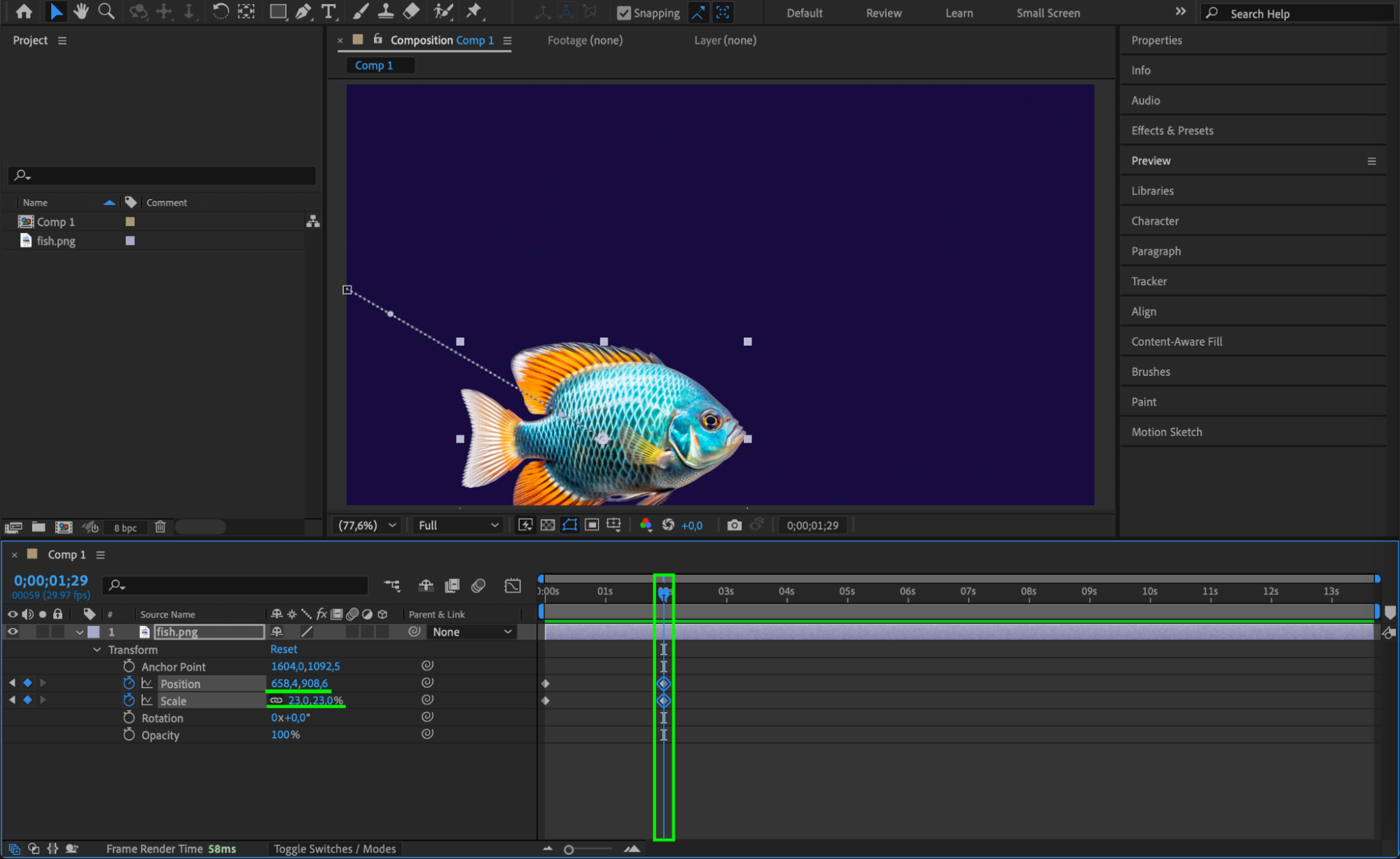Click the Take Snapshot camera icon
This screenshot has height=859, width=1400.
[x=734, y=525]
